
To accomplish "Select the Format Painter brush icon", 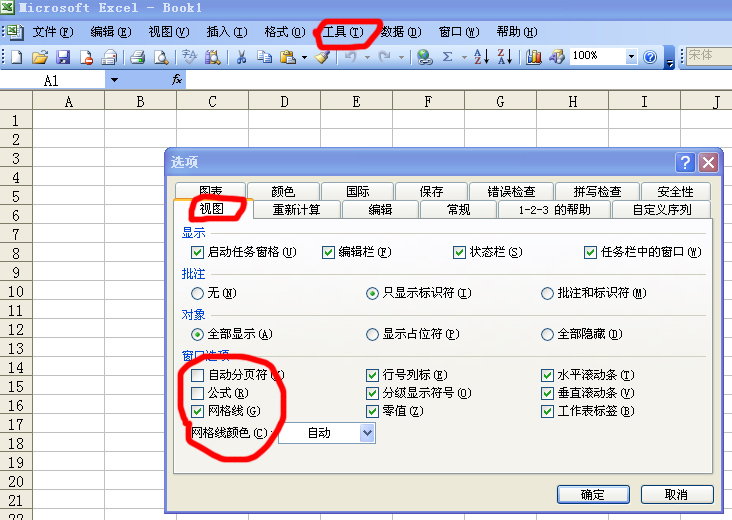I will click(x=323, y=57).
